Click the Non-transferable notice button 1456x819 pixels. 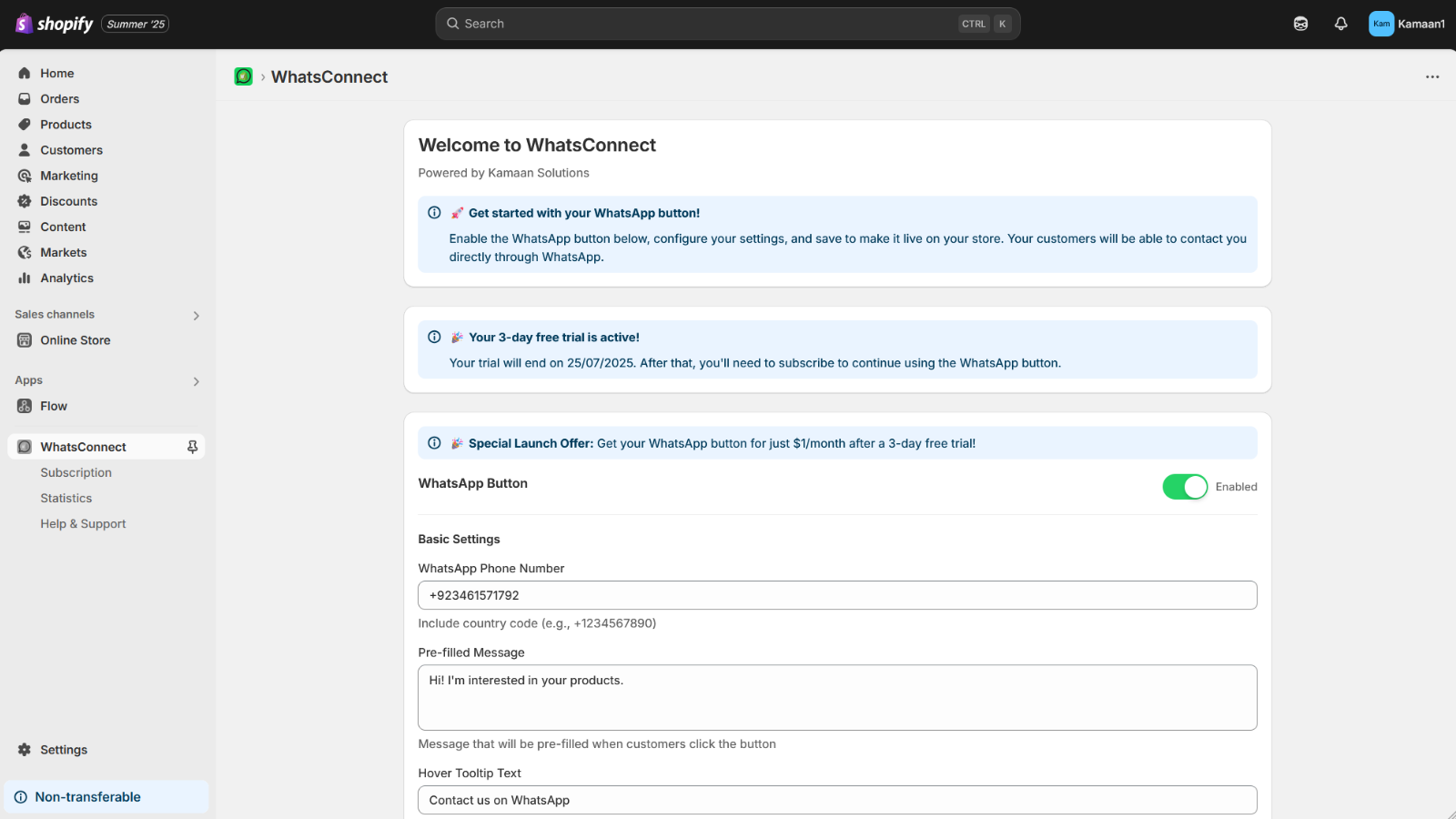click(x=106, y=796)
